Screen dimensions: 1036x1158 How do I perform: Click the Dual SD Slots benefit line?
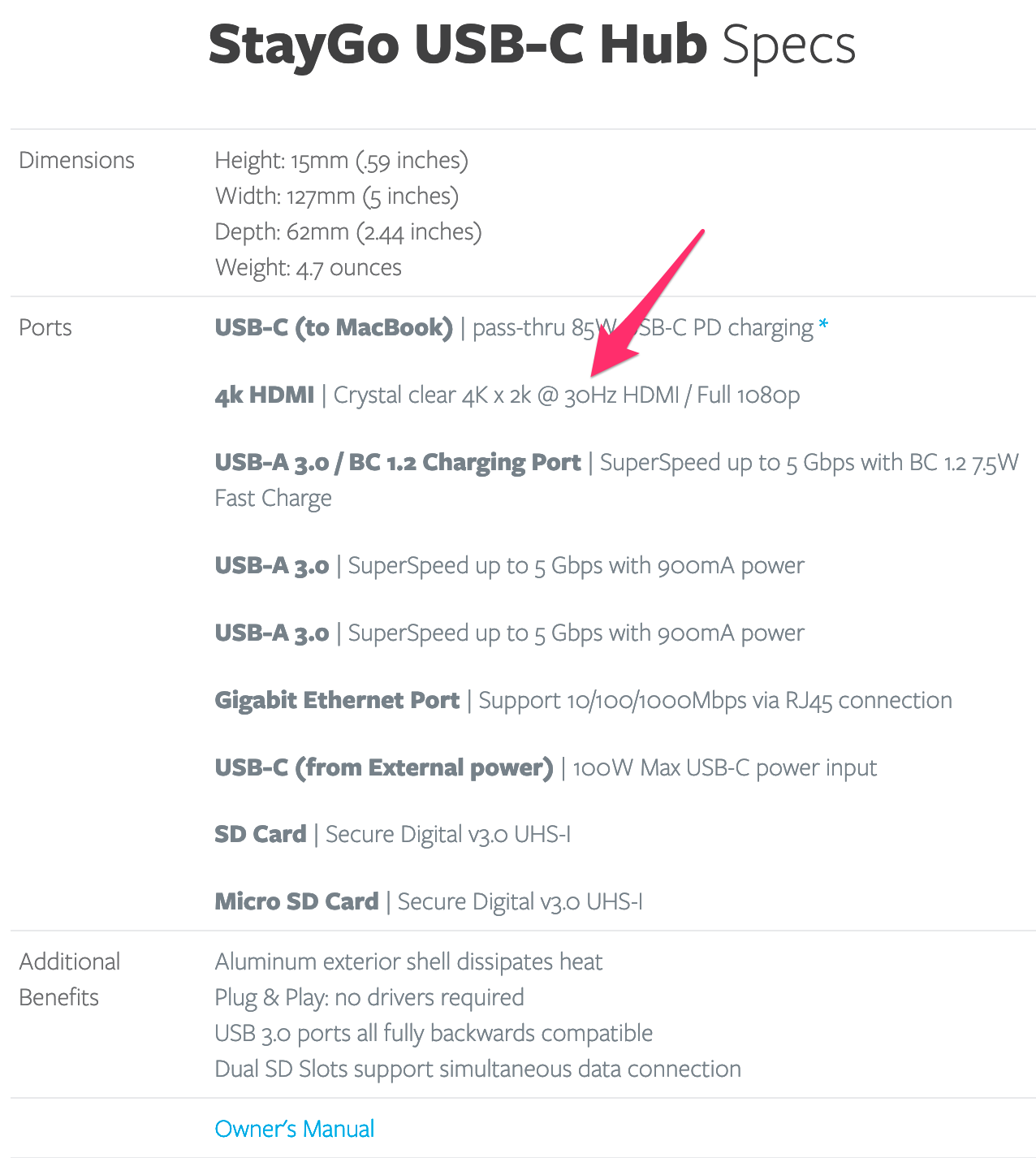tap(477, 1069)
